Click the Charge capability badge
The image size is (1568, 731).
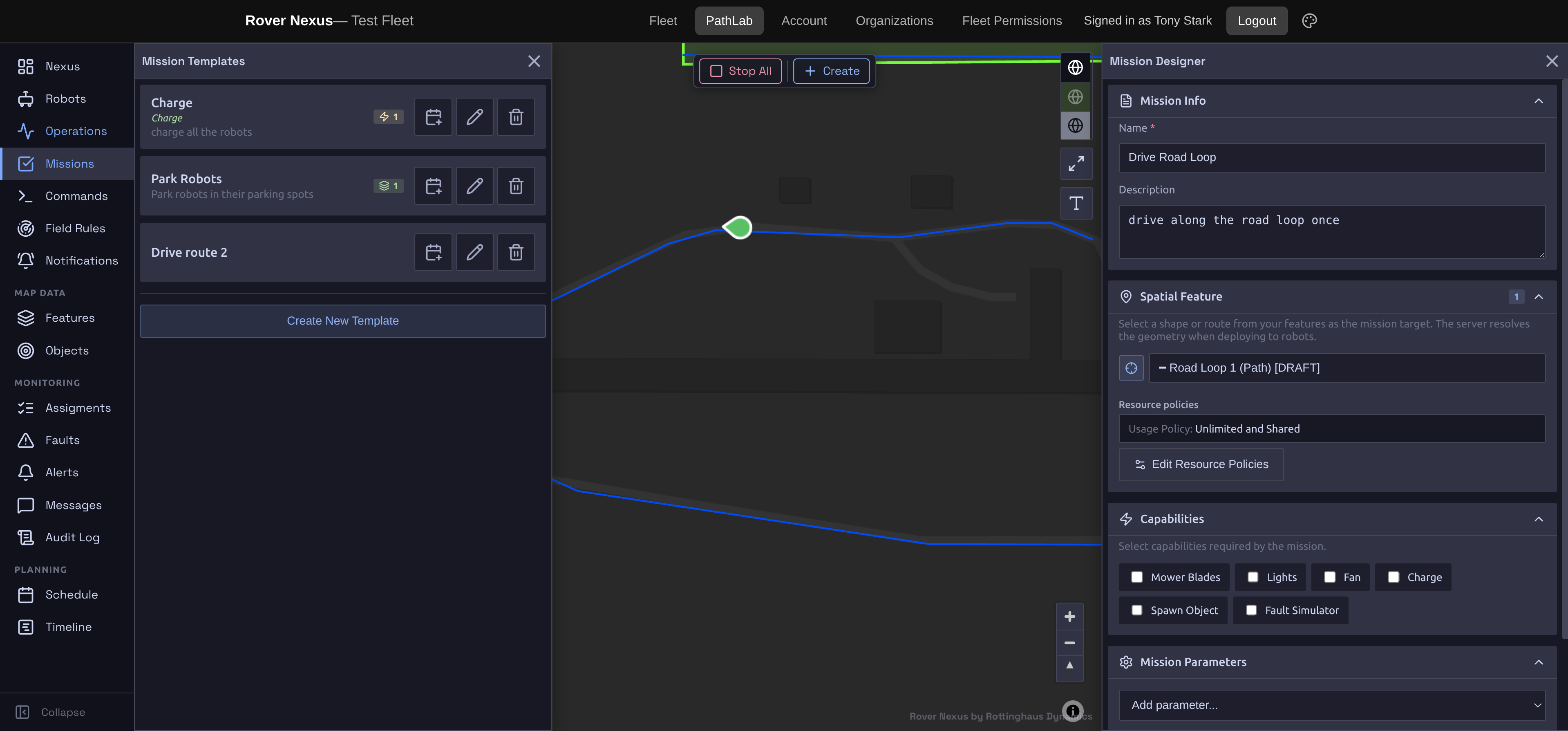pos(388,117)
